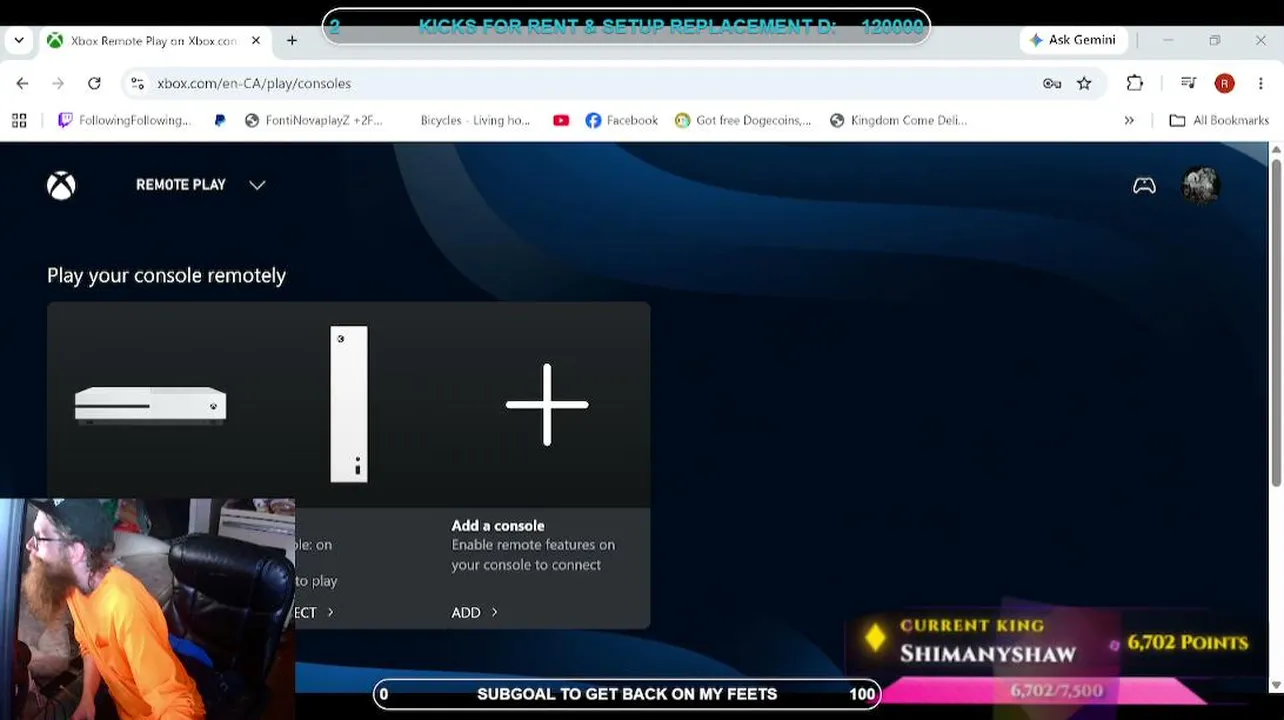Screen dimensions: 1284x720
Task: Open the All Bookmarks folder
Action: pos(1219,120)
